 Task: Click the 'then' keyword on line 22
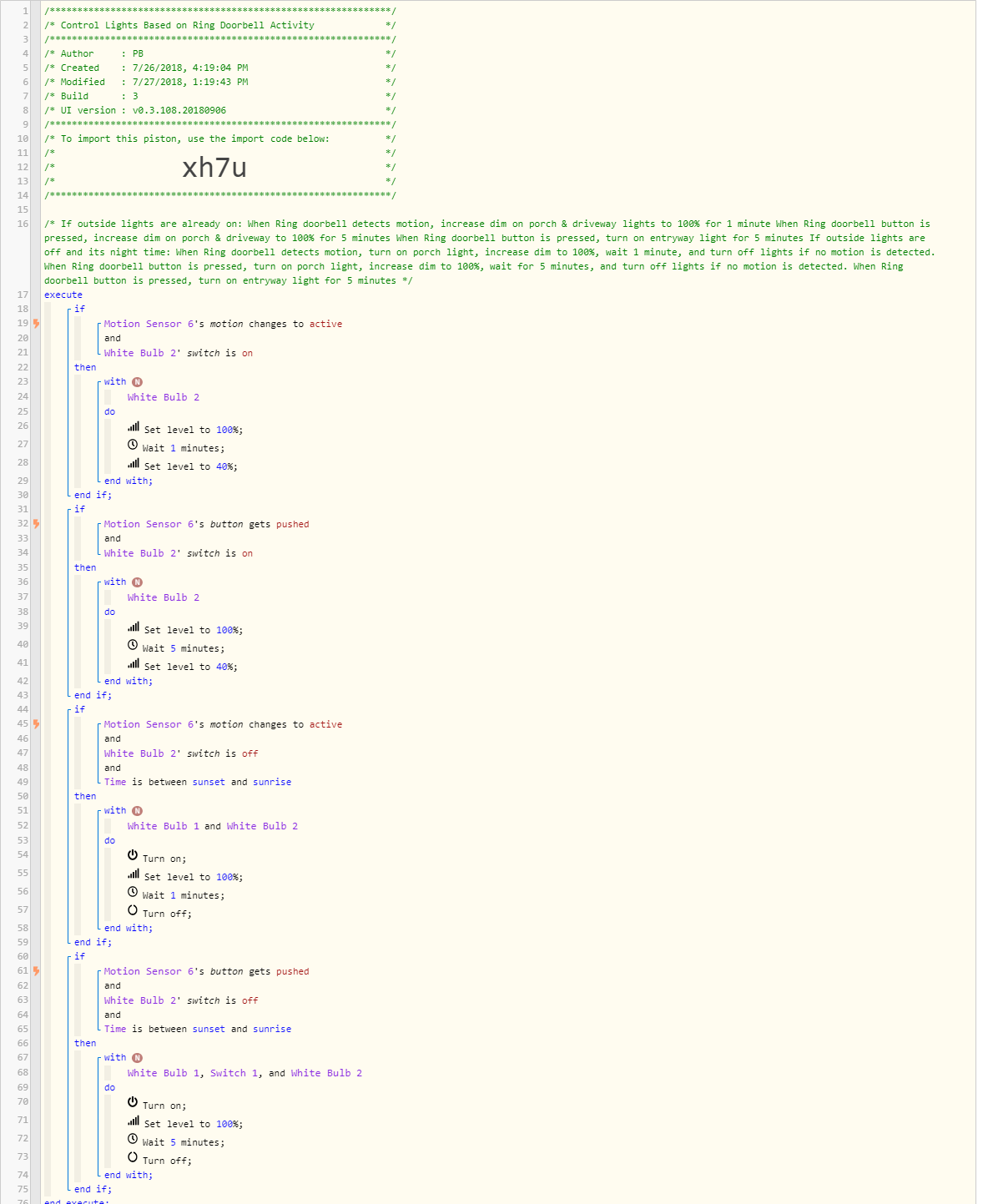pos(85,367)
